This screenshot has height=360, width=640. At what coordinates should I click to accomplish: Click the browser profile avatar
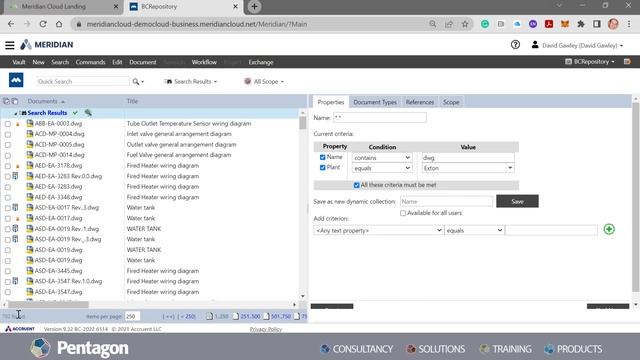(613, 24)
